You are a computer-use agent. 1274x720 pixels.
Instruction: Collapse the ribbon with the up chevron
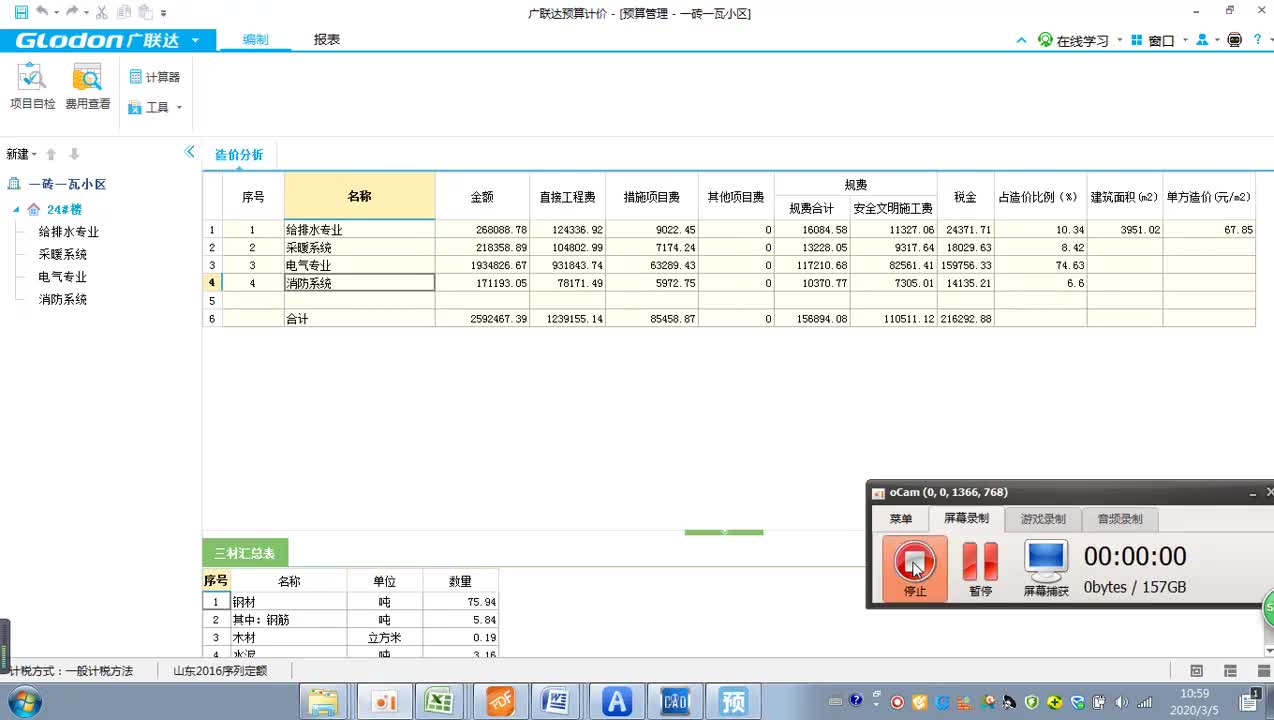1021,41
